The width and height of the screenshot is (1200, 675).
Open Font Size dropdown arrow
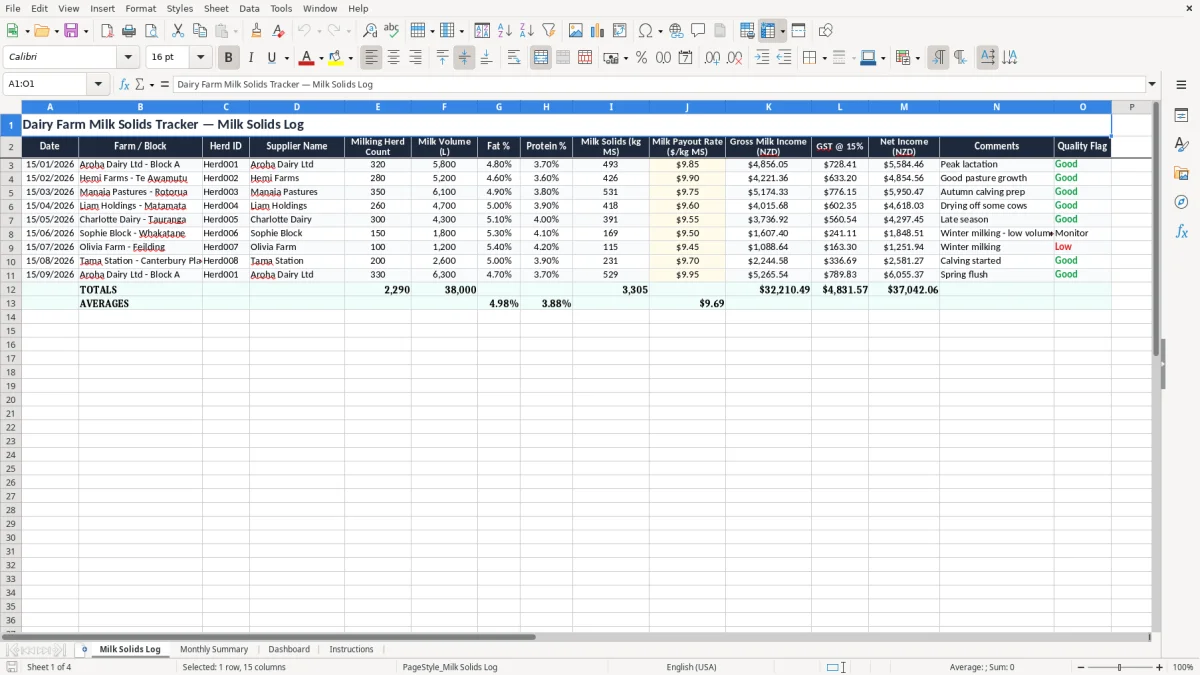pos(200,58)
